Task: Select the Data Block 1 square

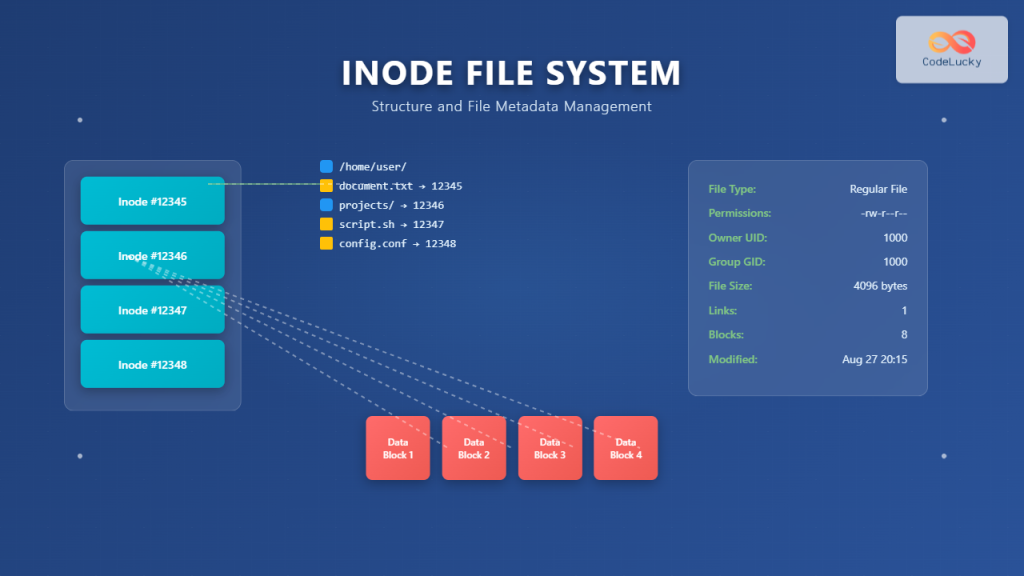Action: tap(397, 448)
